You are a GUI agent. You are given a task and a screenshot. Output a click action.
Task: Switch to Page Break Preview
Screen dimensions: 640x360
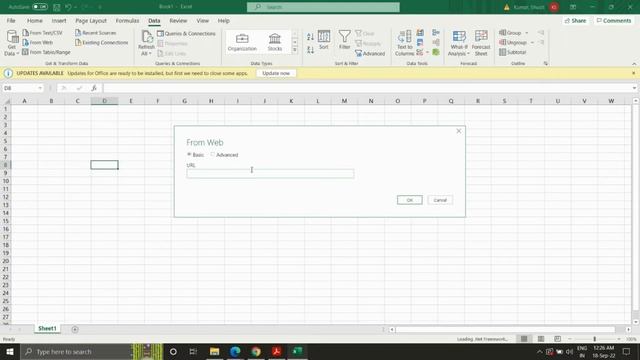click(x=557, y=339)
